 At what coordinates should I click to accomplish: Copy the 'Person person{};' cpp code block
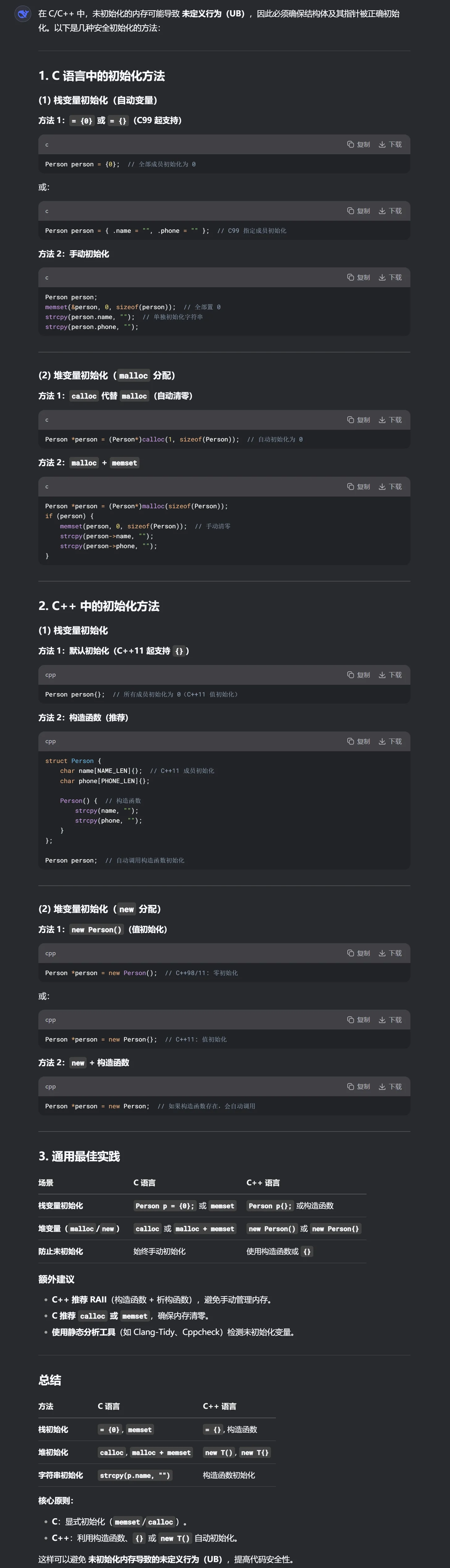[358, 675]
